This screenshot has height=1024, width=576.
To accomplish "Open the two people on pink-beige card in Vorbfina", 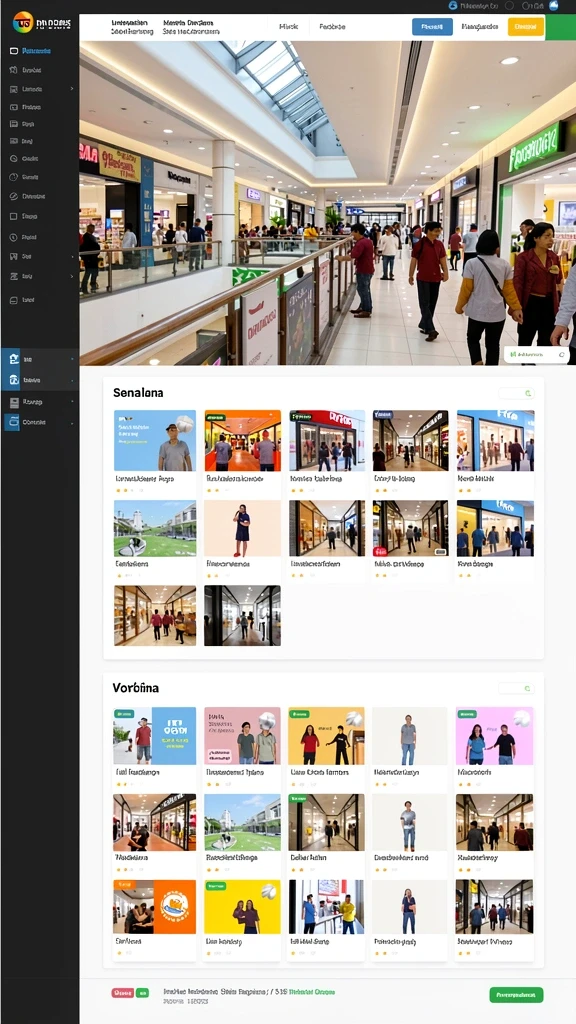I will 242,736.
